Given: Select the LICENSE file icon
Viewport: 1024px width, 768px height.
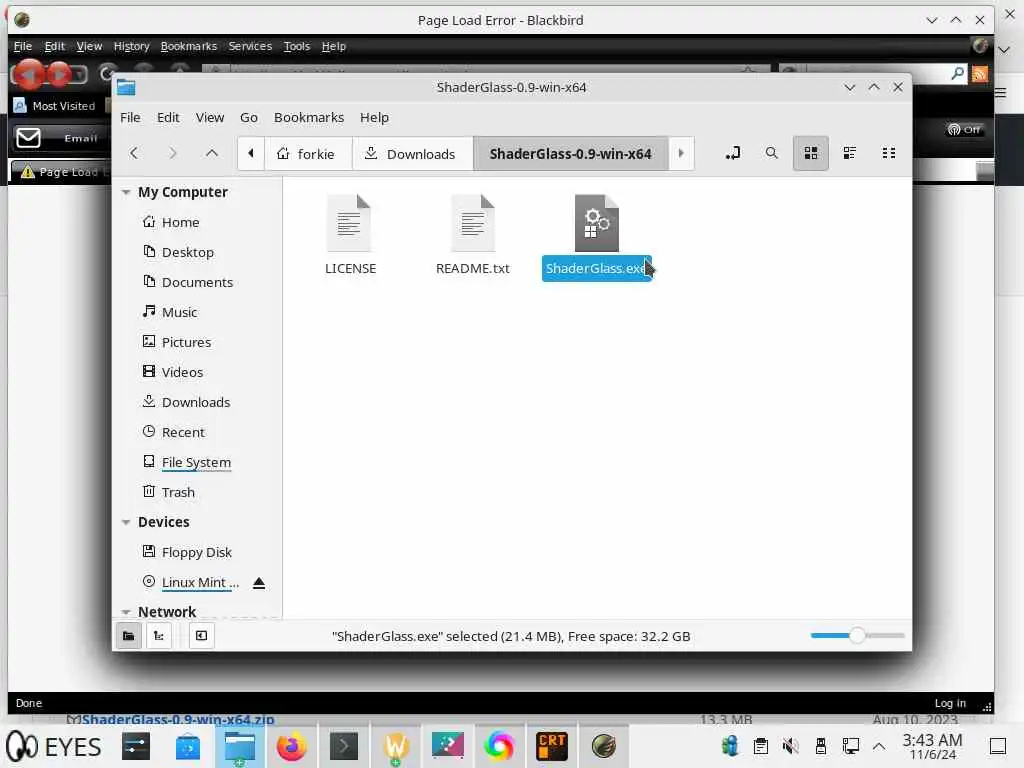Looking at the screenshot, I should 349,223.
